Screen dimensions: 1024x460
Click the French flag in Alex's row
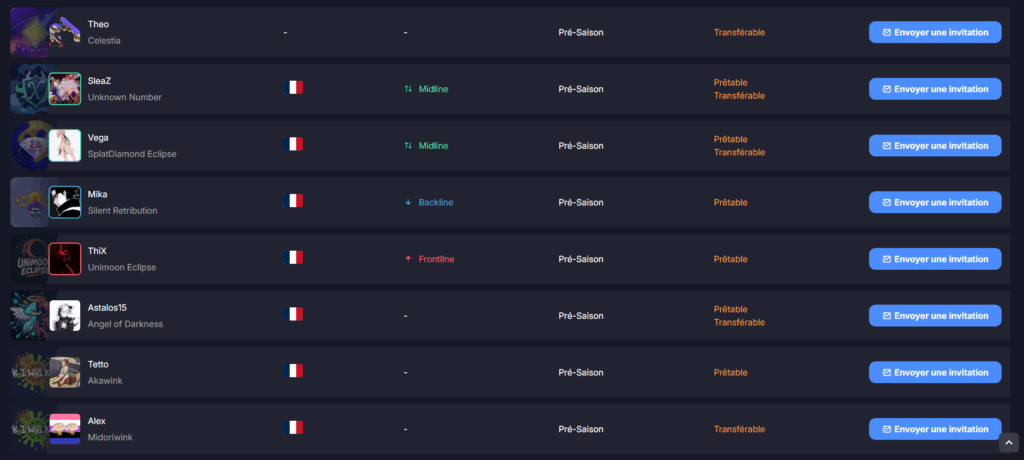tap(293, 428)
